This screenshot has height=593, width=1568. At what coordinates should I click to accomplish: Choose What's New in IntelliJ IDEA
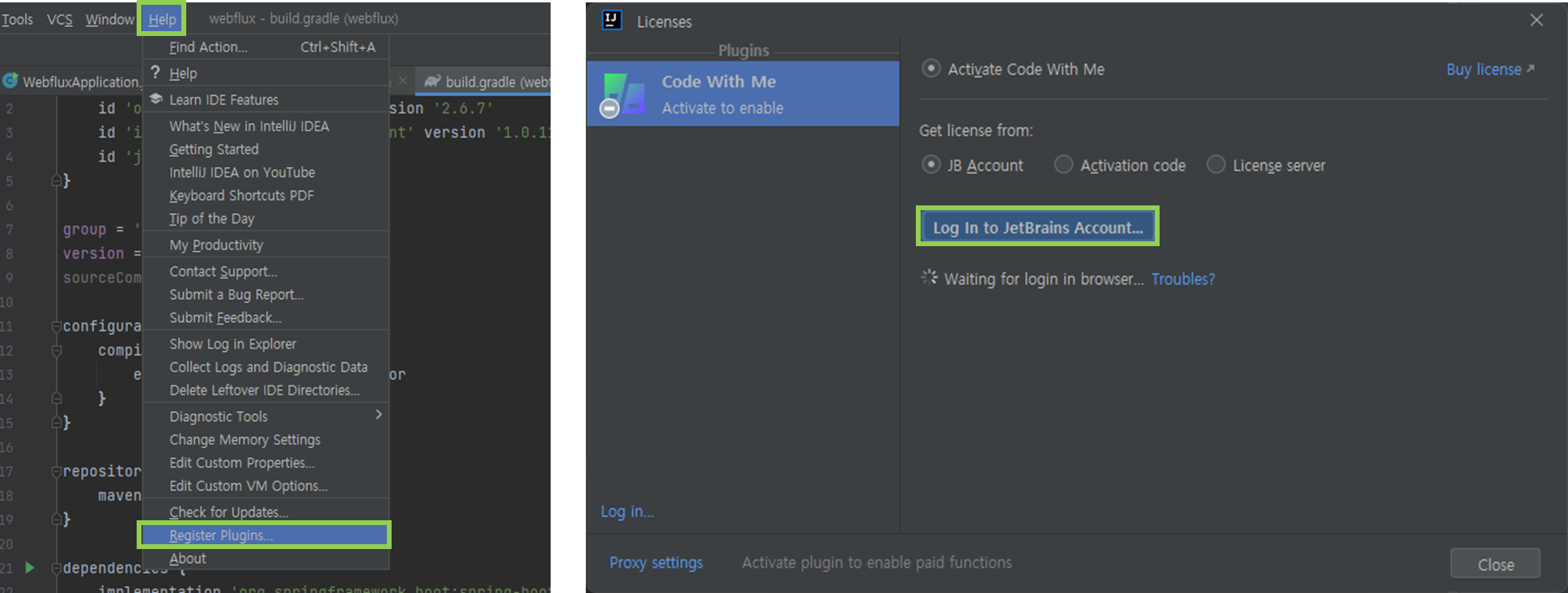point(266,126)
